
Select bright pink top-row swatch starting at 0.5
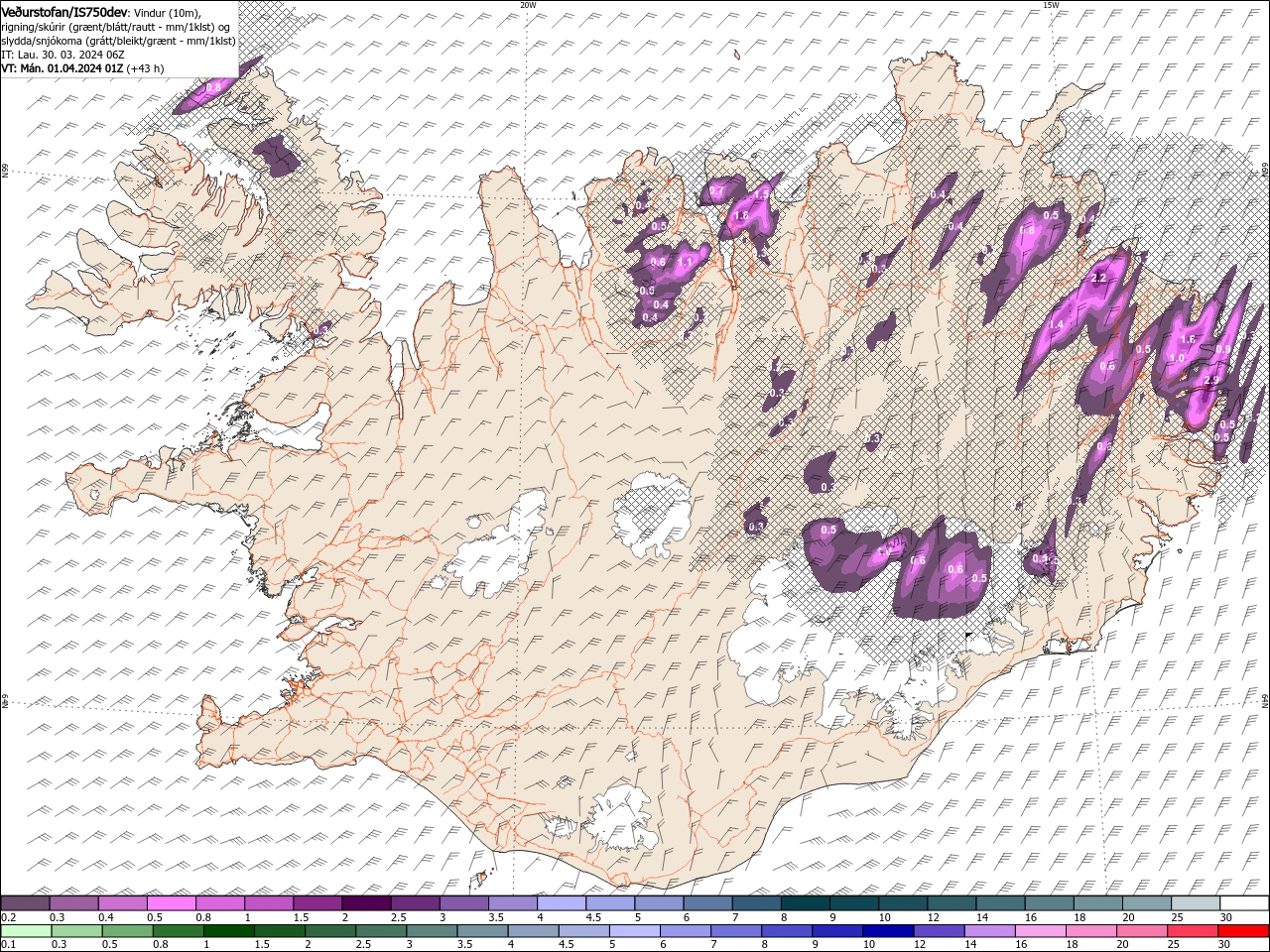171,903
